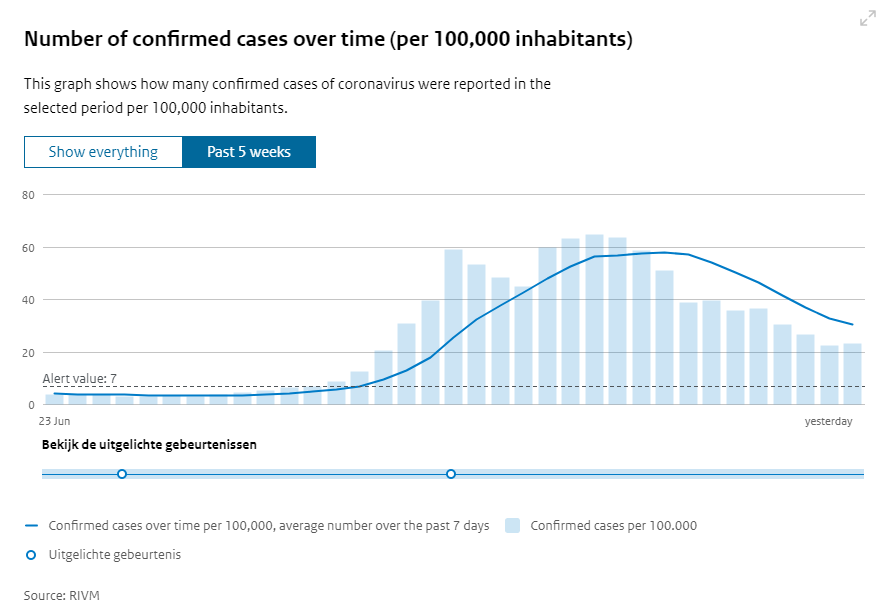885x613 pixels.
Task: Select the tallest bar in the chart
Action: pos(594,319)
